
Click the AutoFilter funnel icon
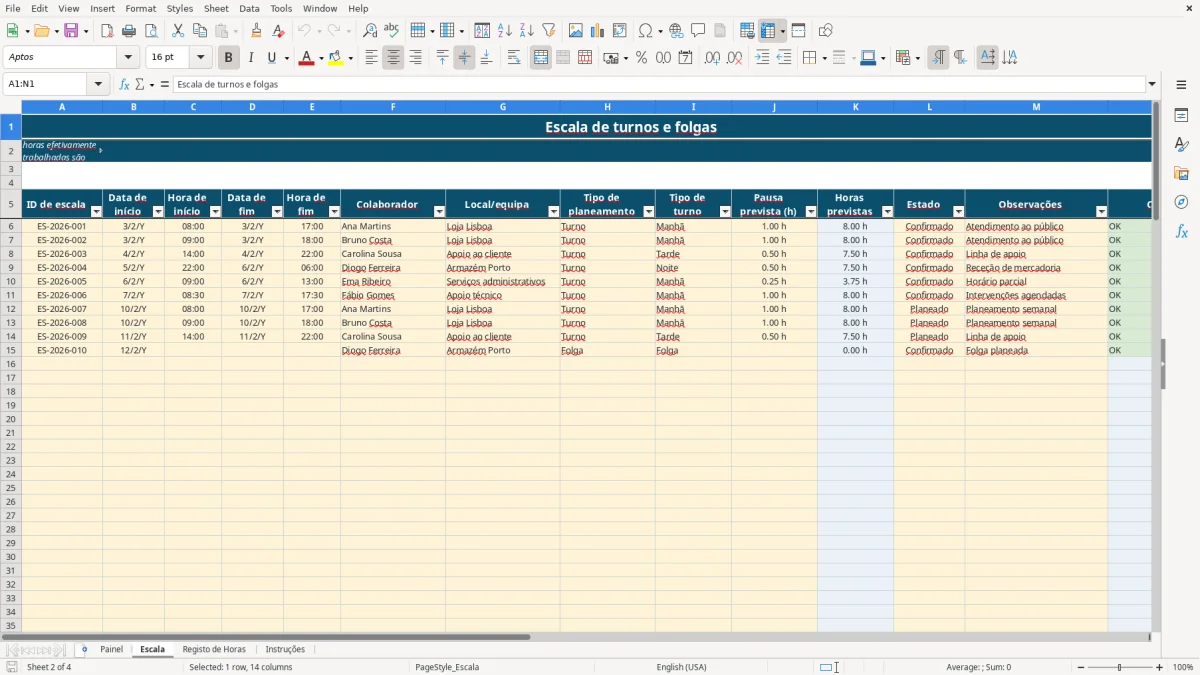549,31
